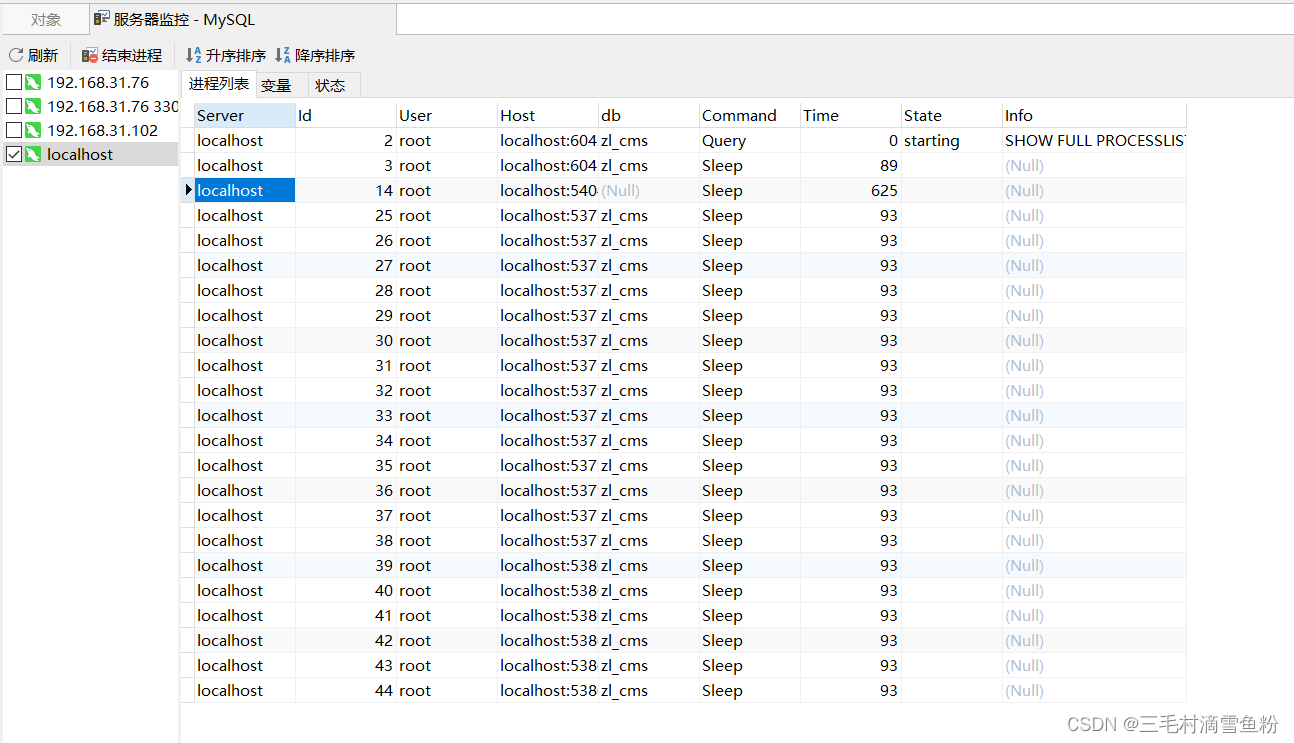Click the MySQL icon beside 192.168.31.102
The height and width of the screenshot is (743, 1294).
33,130
